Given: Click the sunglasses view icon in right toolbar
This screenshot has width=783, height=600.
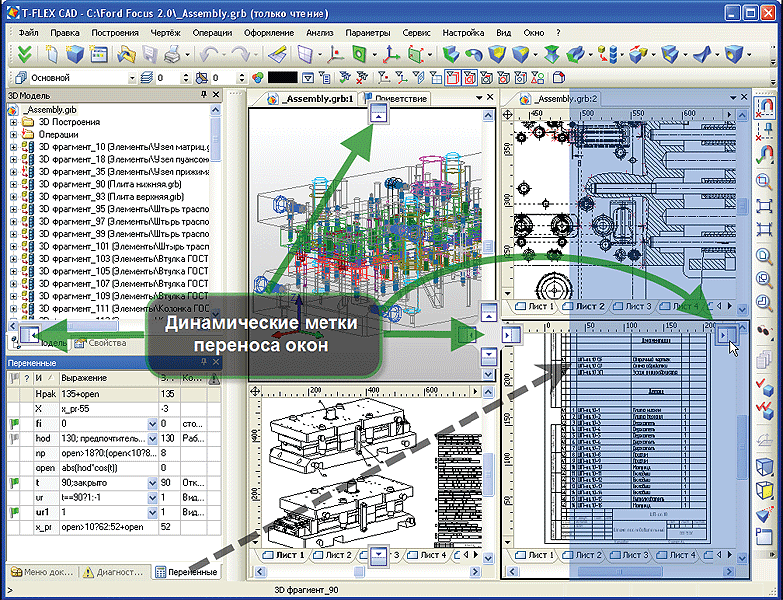Looking at the screenshot, I should tap(764, 330).
